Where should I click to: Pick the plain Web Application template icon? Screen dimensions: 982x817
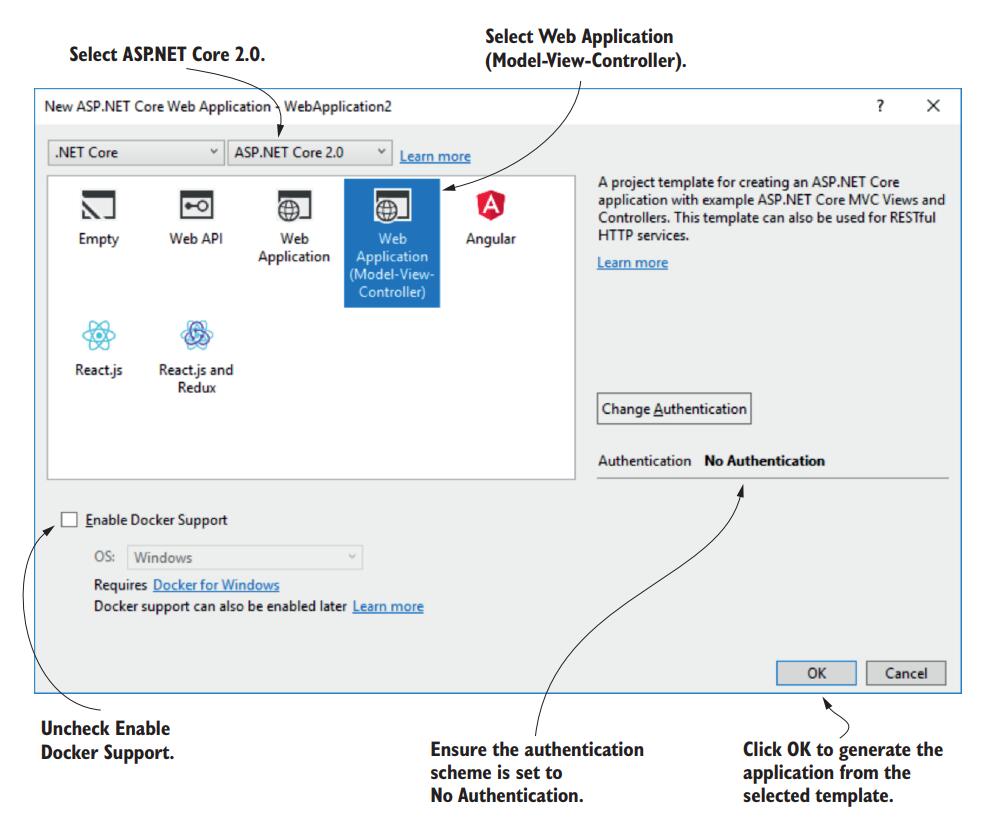tap(294, 205)
